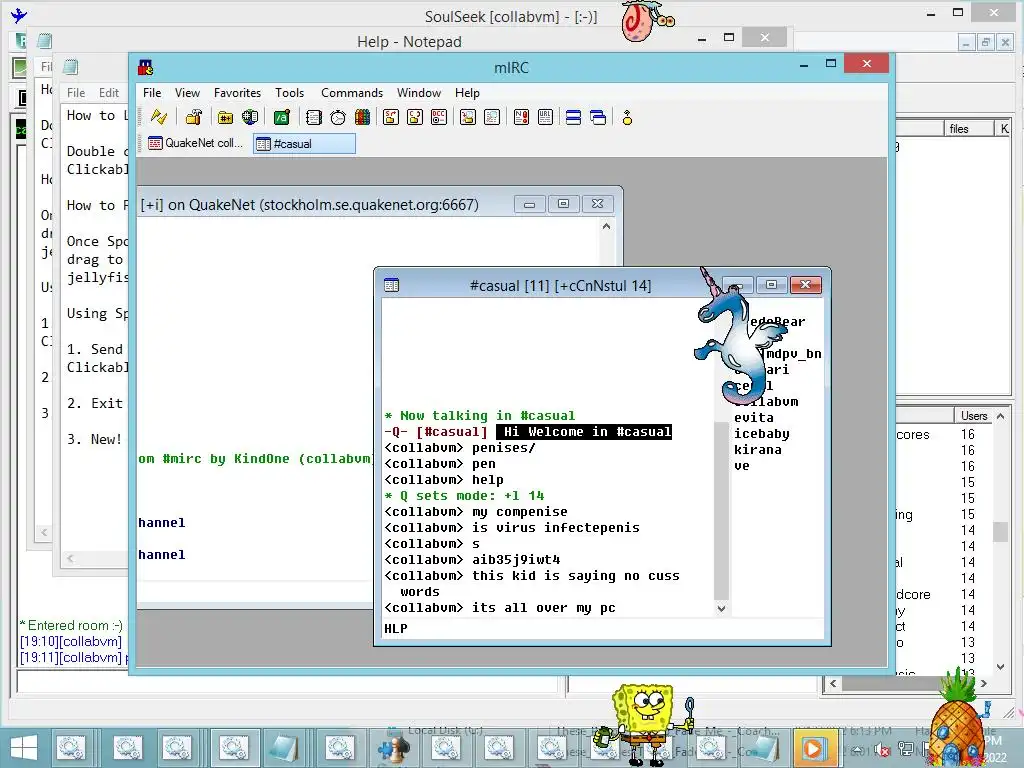Click the SoulSeek room list scrollbar thumb

tap(1000, 532)
